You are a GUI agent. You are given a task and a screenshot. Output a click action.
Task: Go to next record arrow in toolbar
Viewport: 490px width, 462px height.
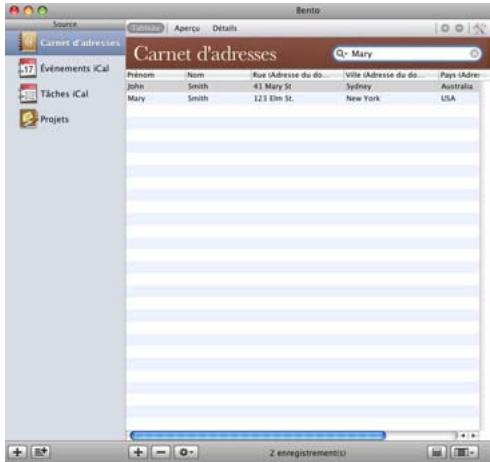(459, 28)
